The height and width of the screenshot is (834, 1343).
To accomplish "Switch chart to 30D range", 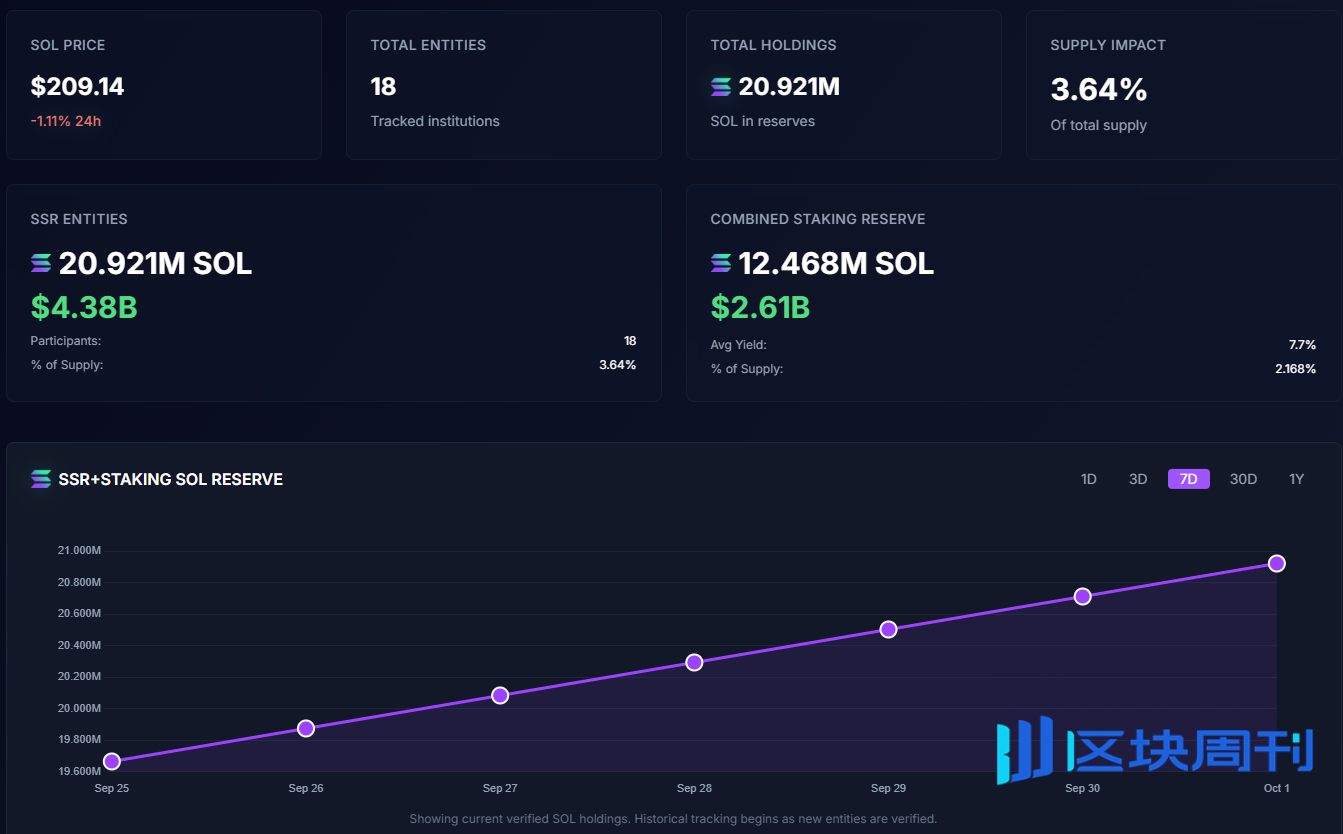I will click(1243, 479).
